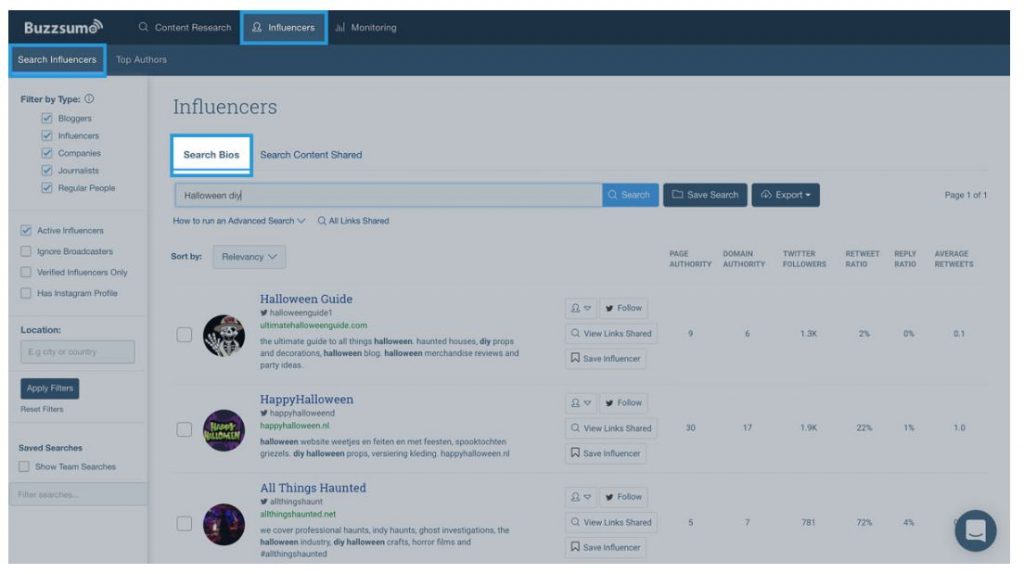Enable Ignore Broadcasters option
This screenshot has width=1024, height=574.
(x=25, y=251)
